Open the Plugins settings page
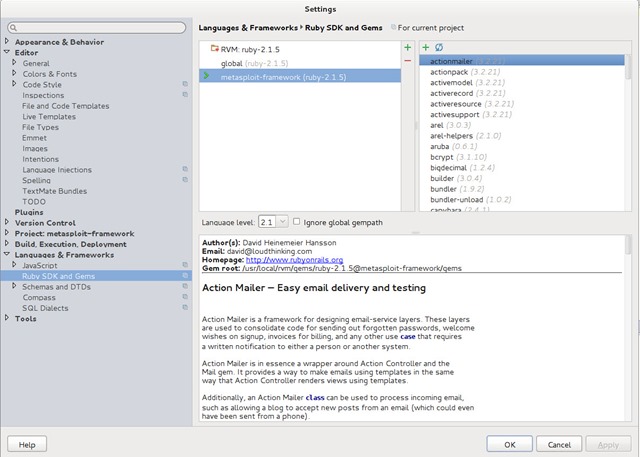 click(x=29, y=212)
